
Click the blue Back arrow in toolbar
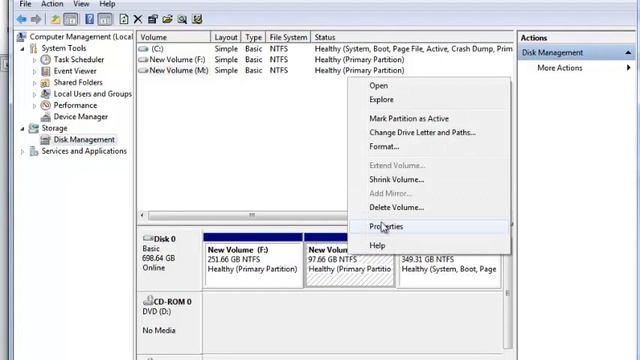[x=21, y=19]
